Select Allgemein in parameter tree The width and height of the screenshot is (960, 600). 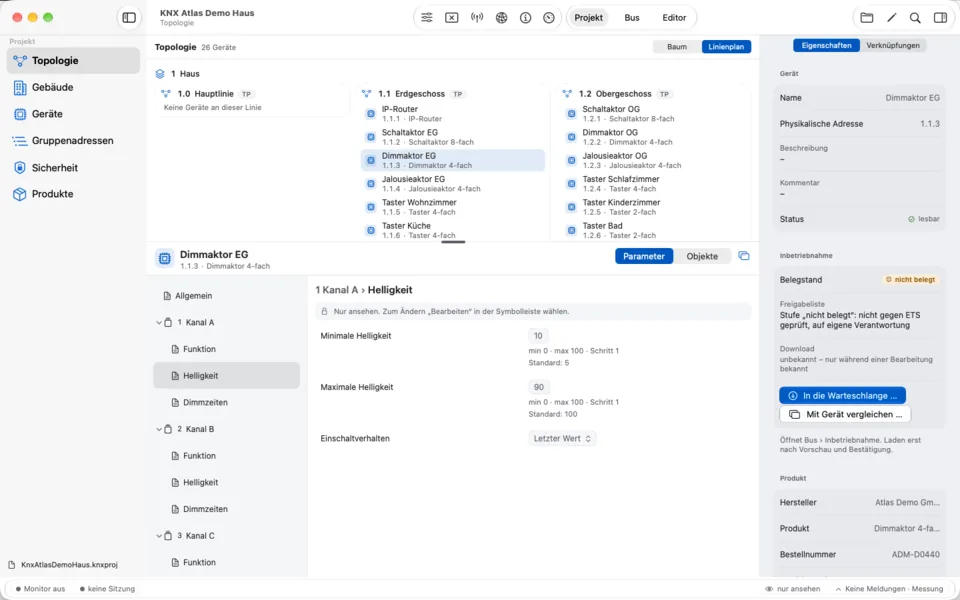[x=227, y=296]
